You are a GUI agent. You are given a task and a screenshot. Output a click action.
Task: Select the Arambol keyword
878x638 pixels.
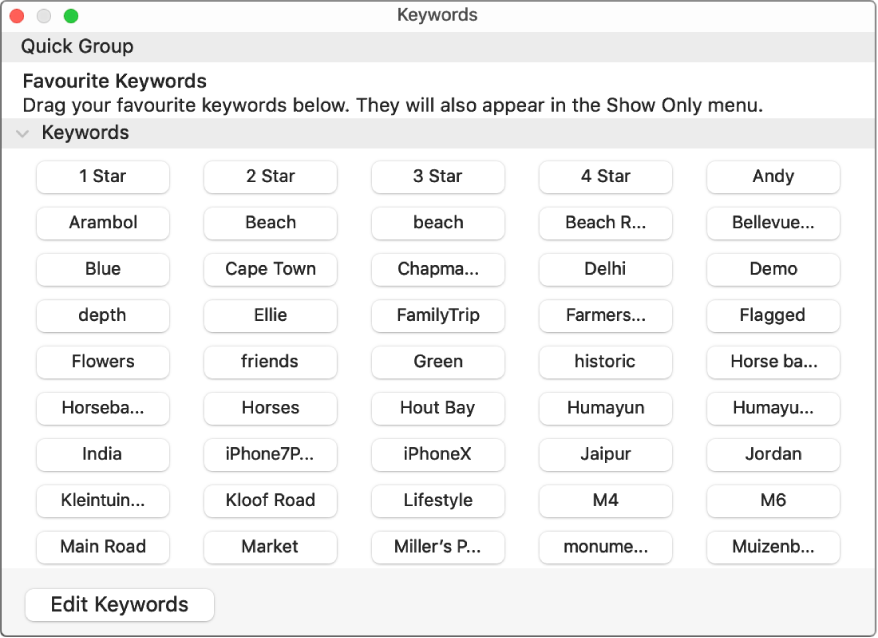pyautogui.click(x=102, y=223)
